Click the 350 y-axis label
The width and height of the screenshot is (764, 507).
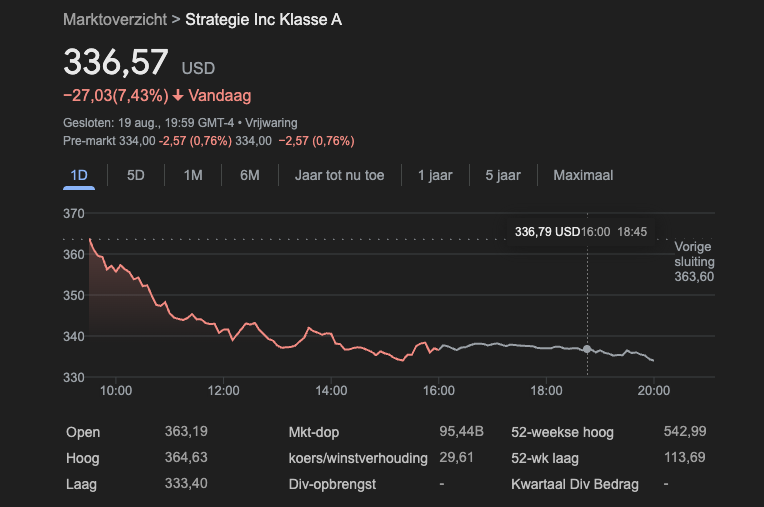point(74,296)
